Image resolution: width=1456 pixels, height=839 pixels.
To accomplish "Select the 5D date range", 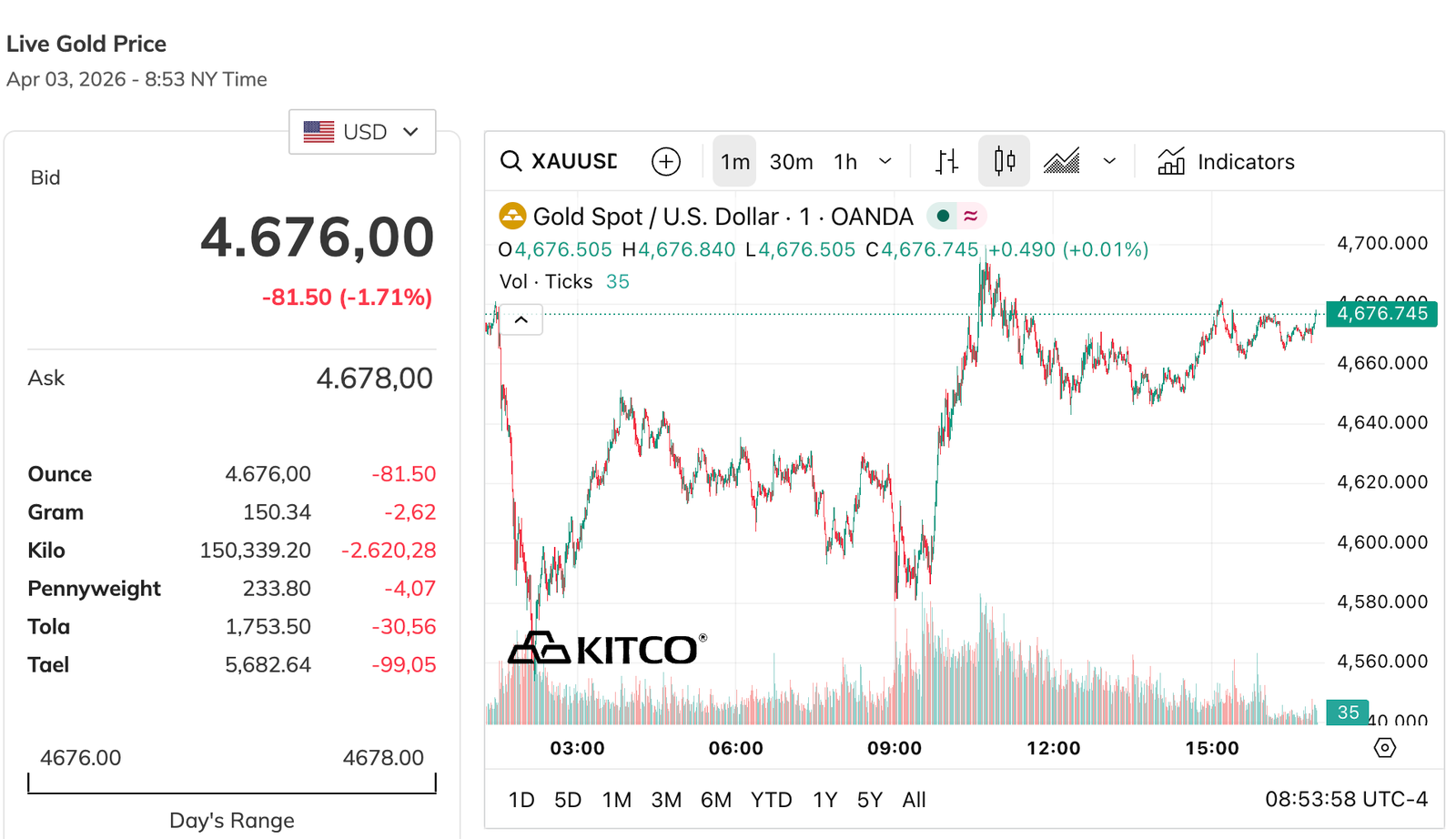I will pos(567,800).
